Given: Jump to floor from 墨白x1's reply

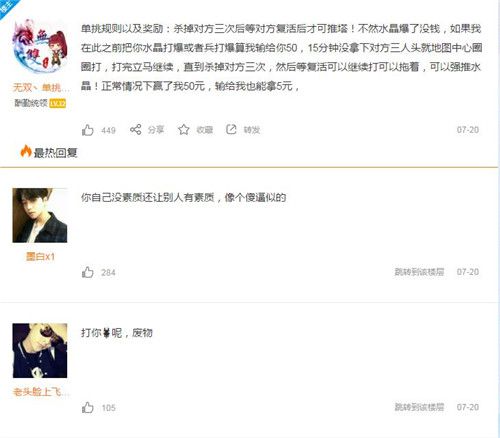Looking at the screenshot, I should pyautogui.click(x=419, y=272).
